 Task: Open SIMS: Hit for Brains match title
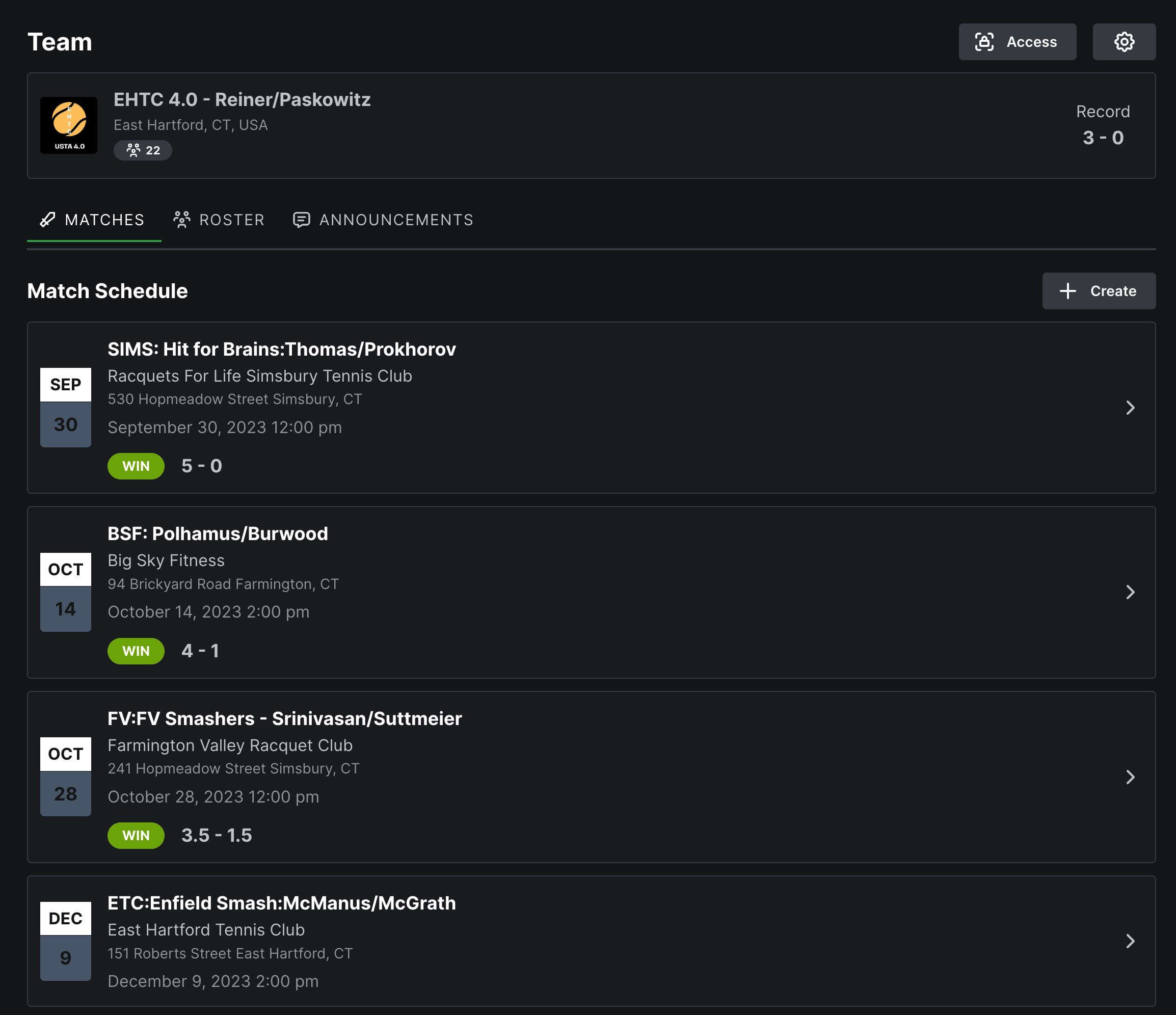281,349
